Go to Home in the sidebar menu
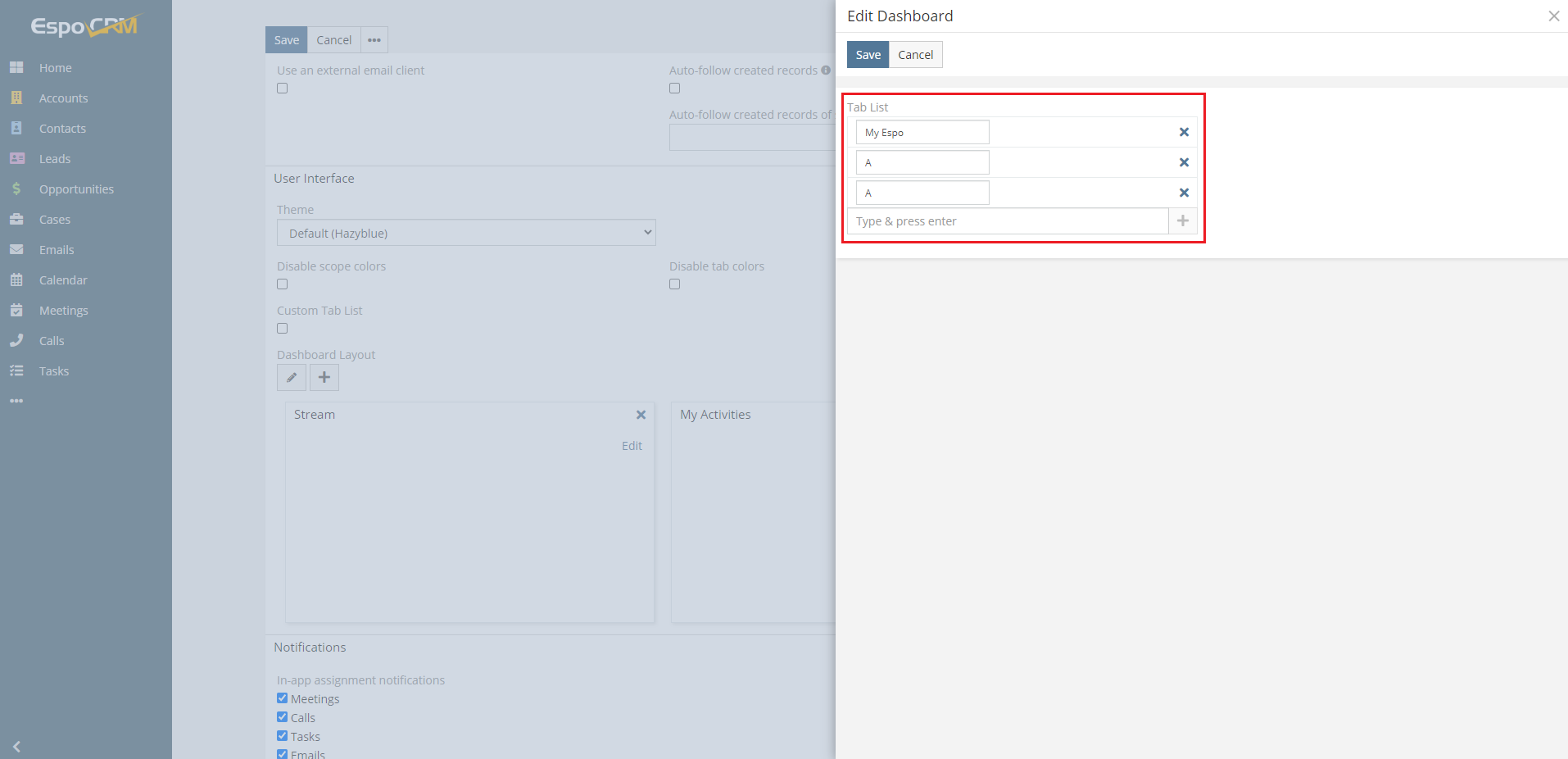1568x759 pixels. point(54,67)
